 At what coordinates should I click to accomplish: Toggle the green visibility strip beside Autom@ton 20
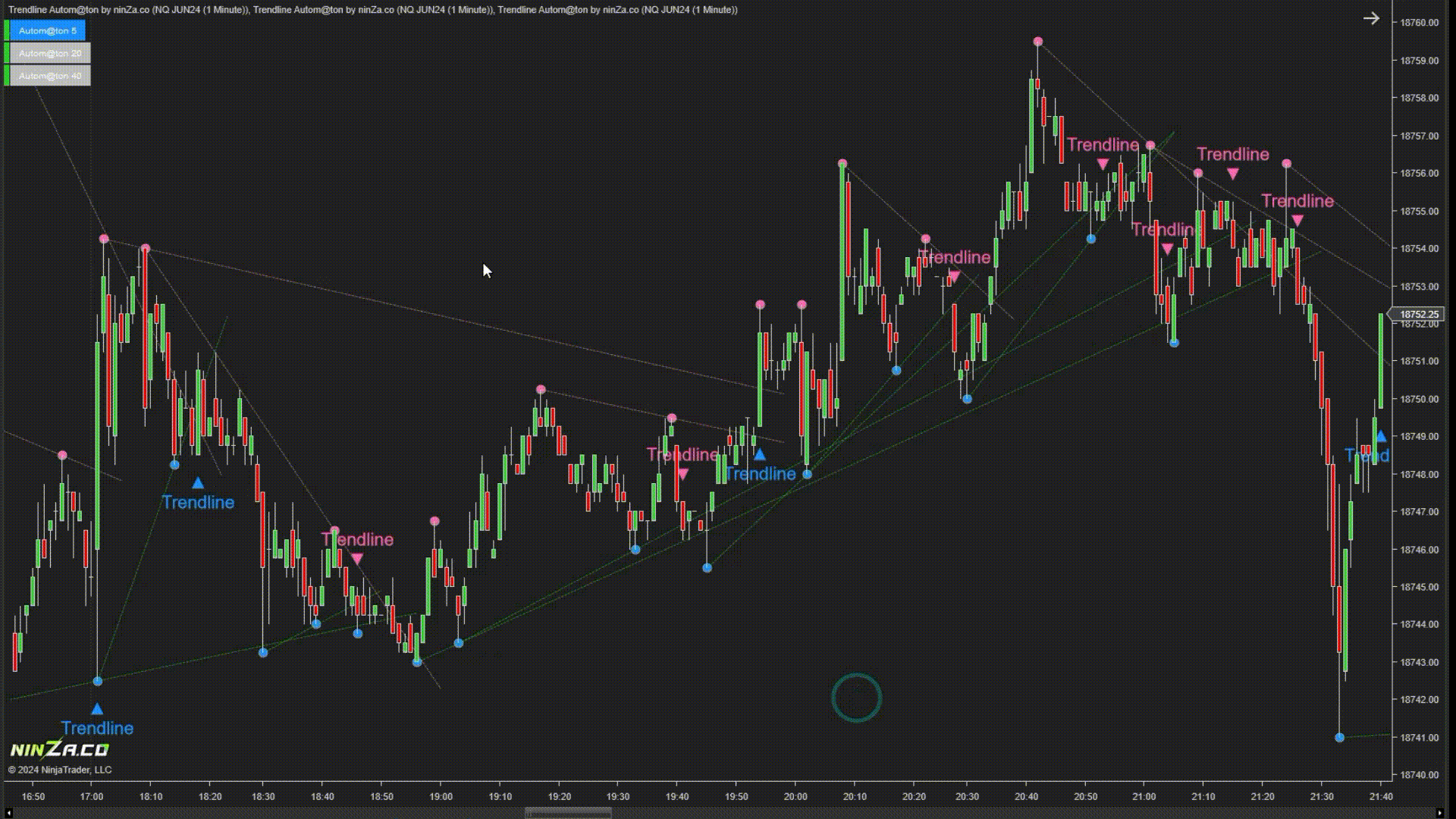tap(7, 53)
